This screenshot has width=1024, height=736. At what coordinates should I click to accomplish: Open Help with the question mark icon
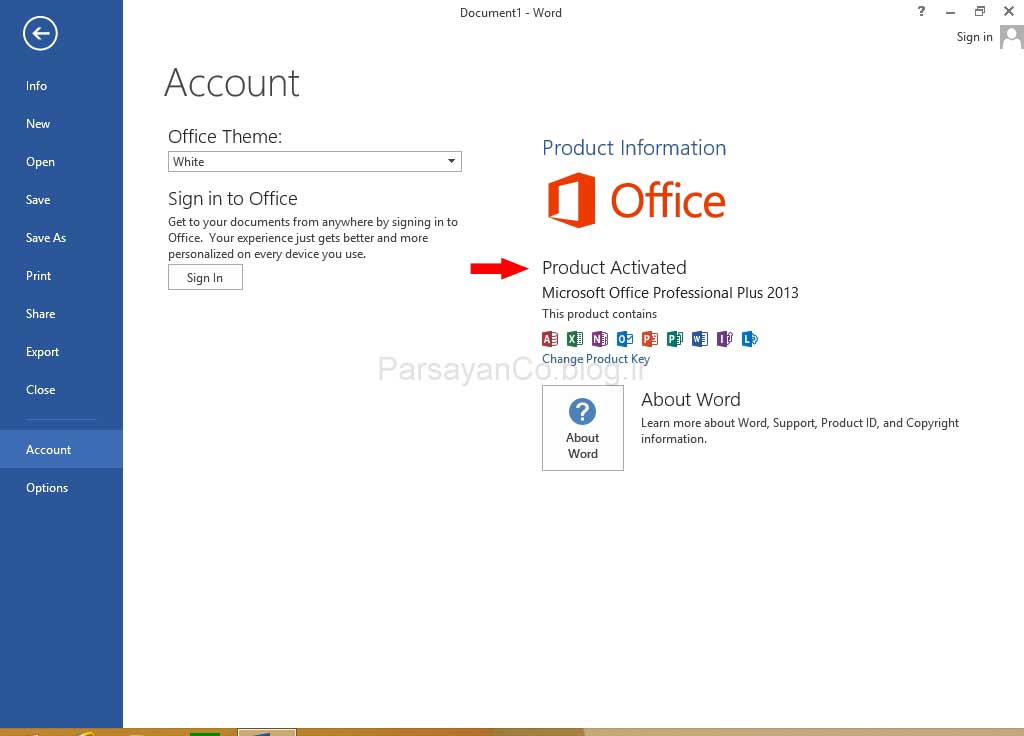[921, 11]
